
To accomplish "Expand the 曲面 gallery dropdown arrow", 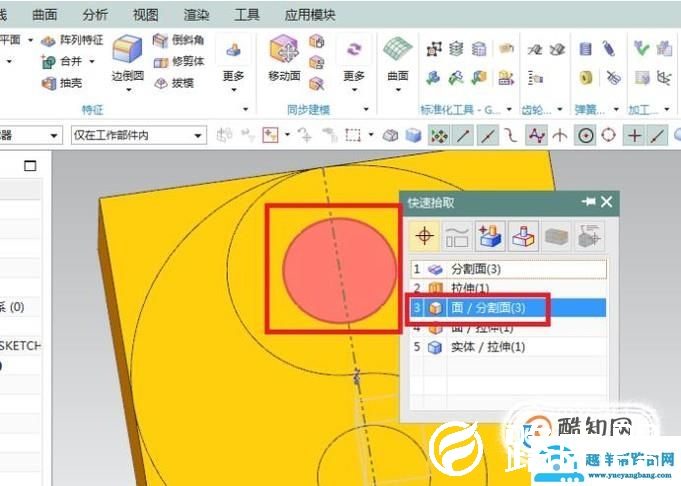I will click(398, 90).
